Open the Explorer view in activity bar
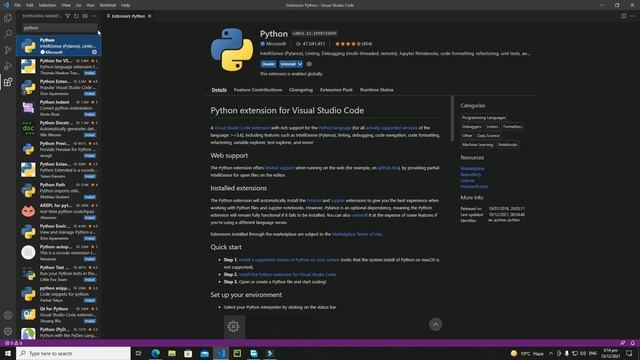Viewport: 640px width, 360px height. tap(8, 18)
